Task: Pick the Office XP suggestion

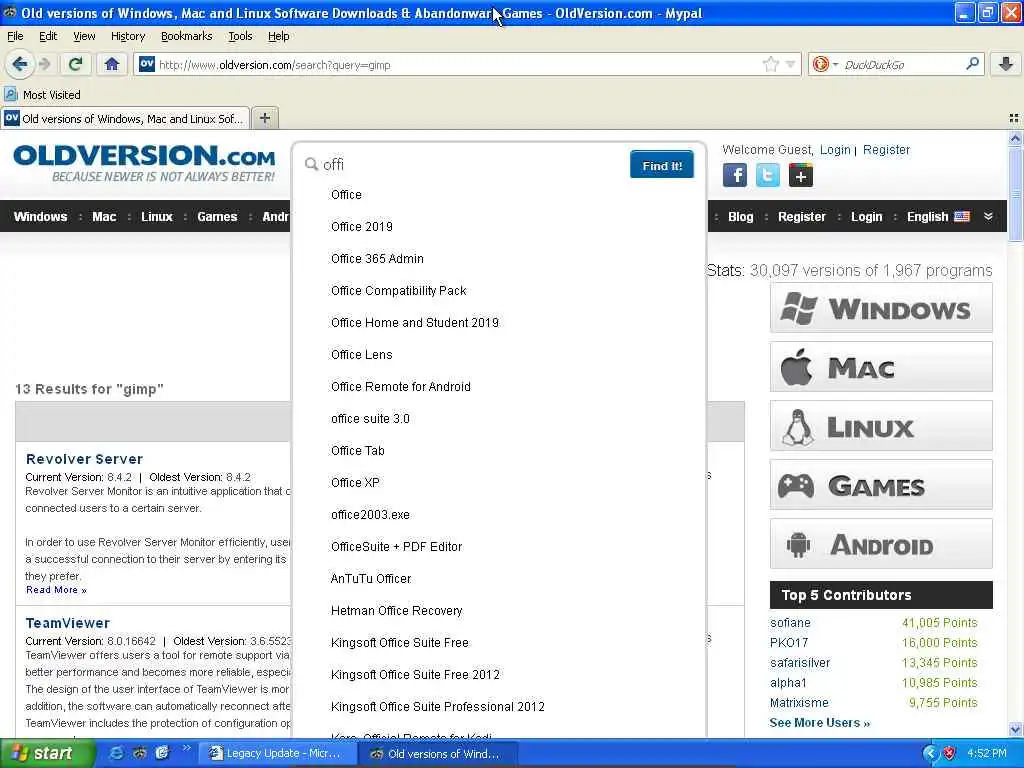Action: tap(355, 483)
